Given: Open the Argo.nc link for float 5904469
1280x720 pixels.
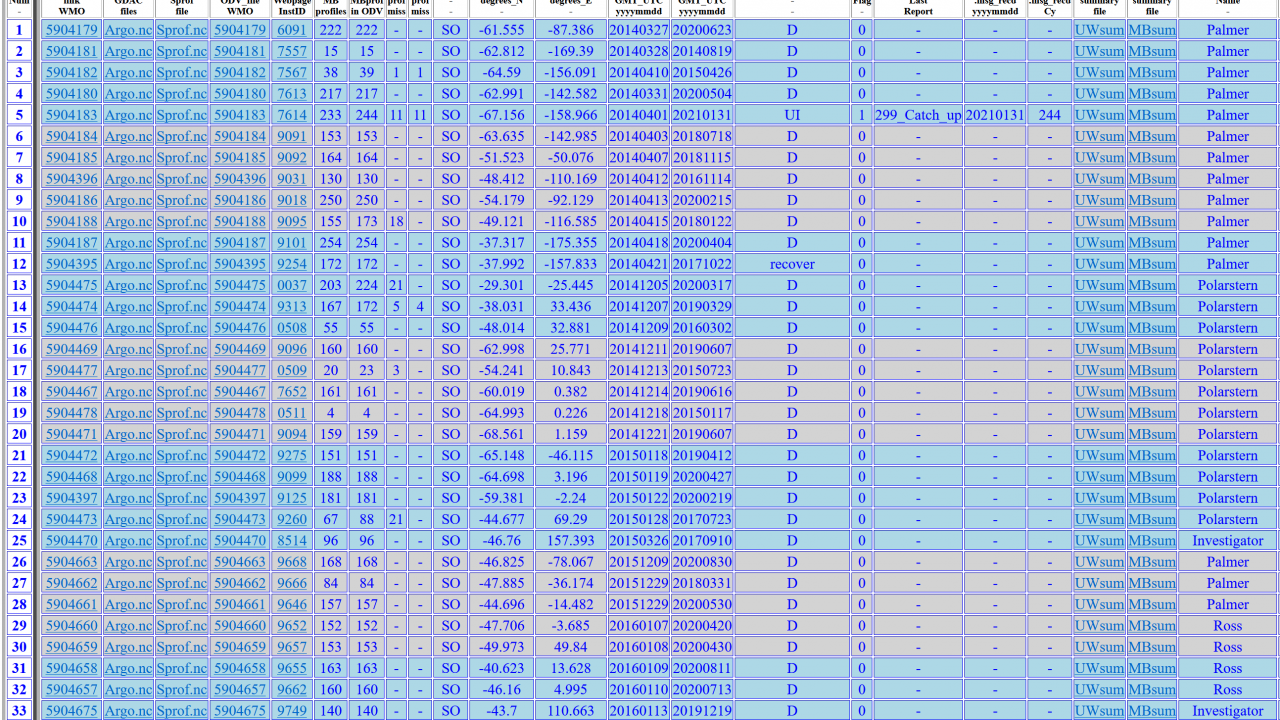Looking at the screenshot, I should coord(128,349).
